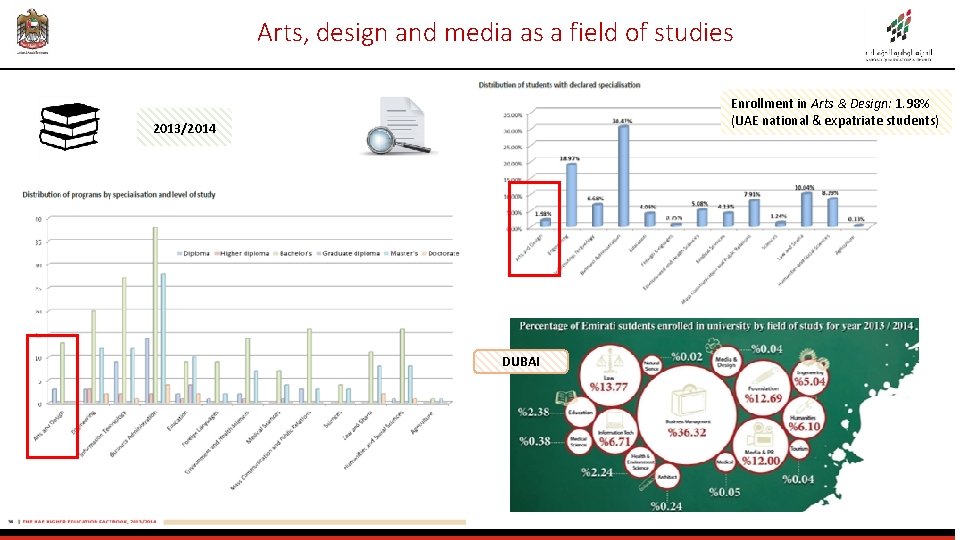
Task: Click the Architect bubble
Action: pos(667,476)
